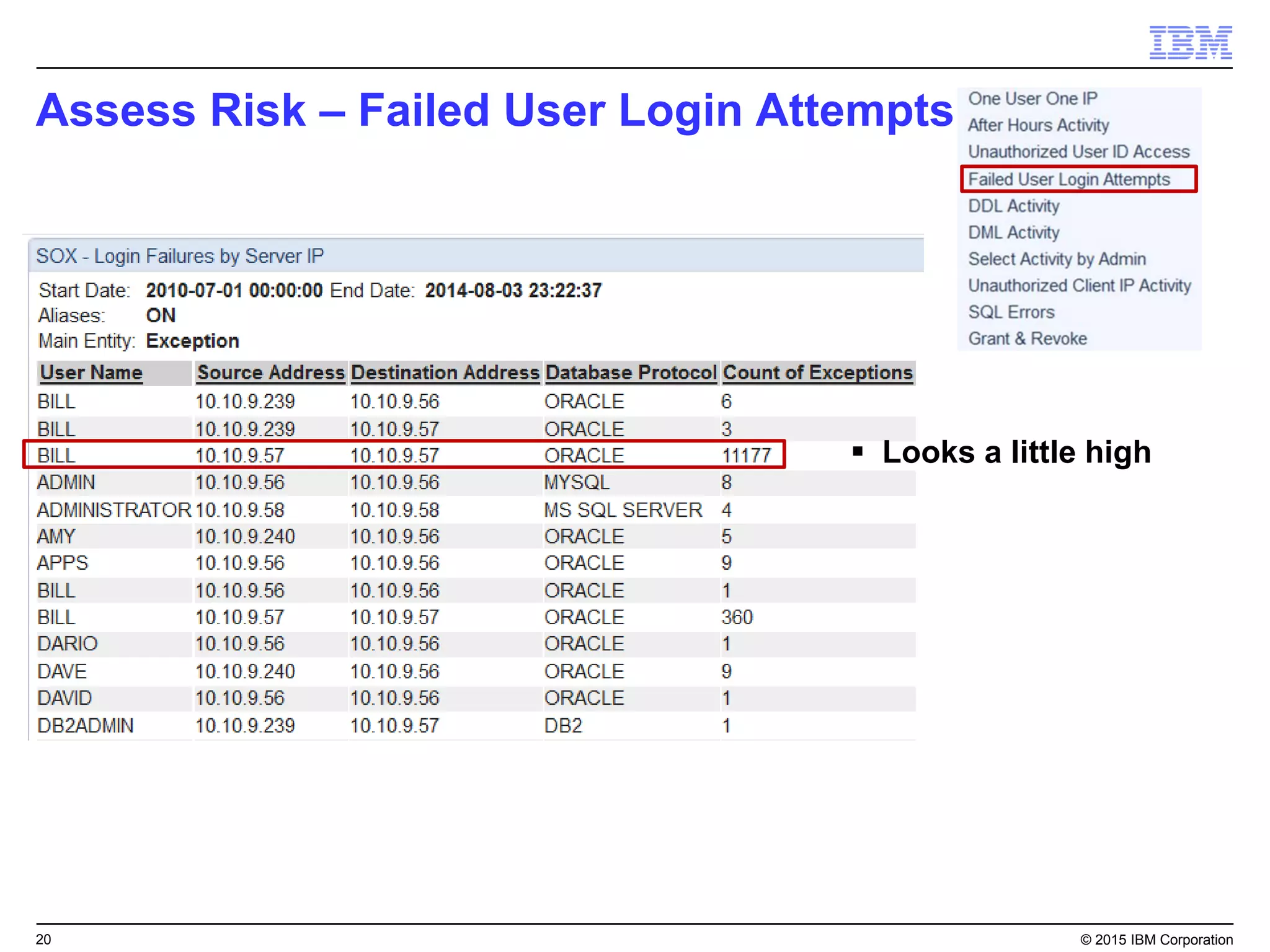Click DB2ADMIN row destination 10.10.9.57

(395, 726)
